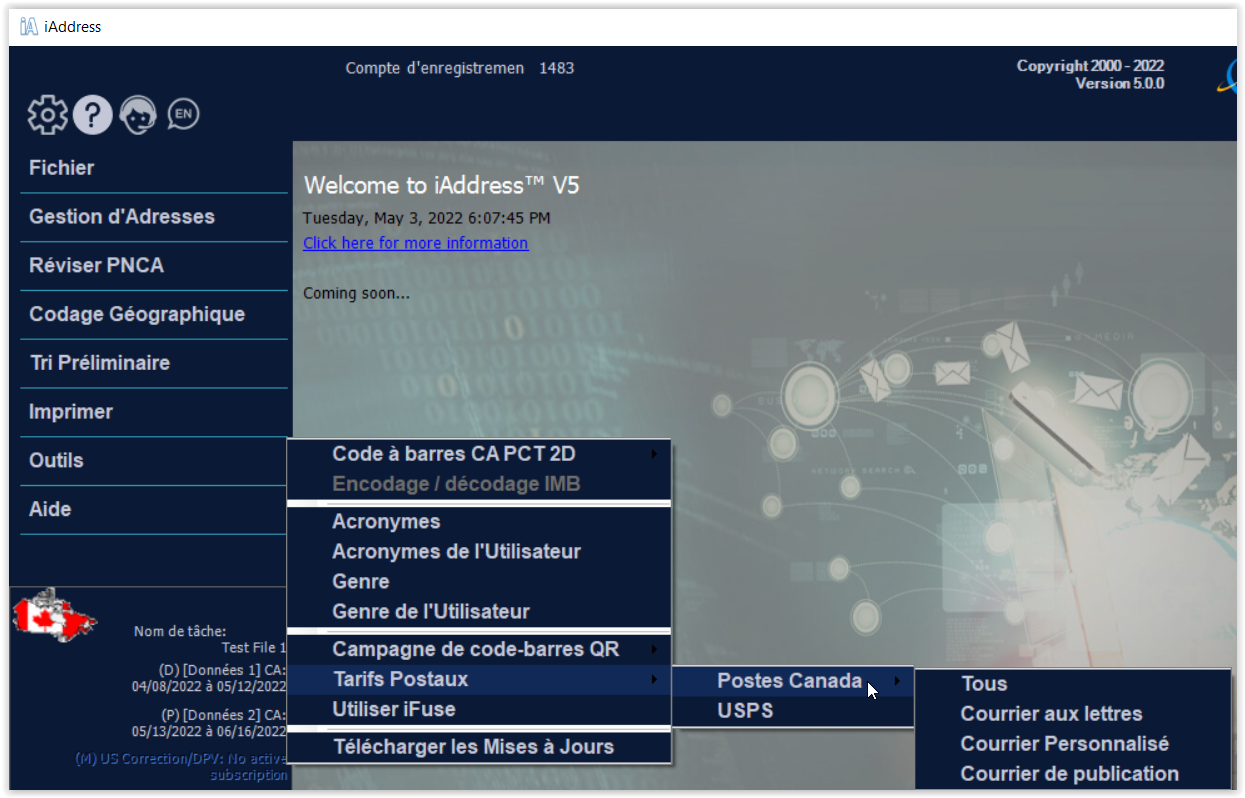This screenshot has width=1245, height=798.
Task: Click Télécharger les Mises à Jours
Action: point(479,747)
